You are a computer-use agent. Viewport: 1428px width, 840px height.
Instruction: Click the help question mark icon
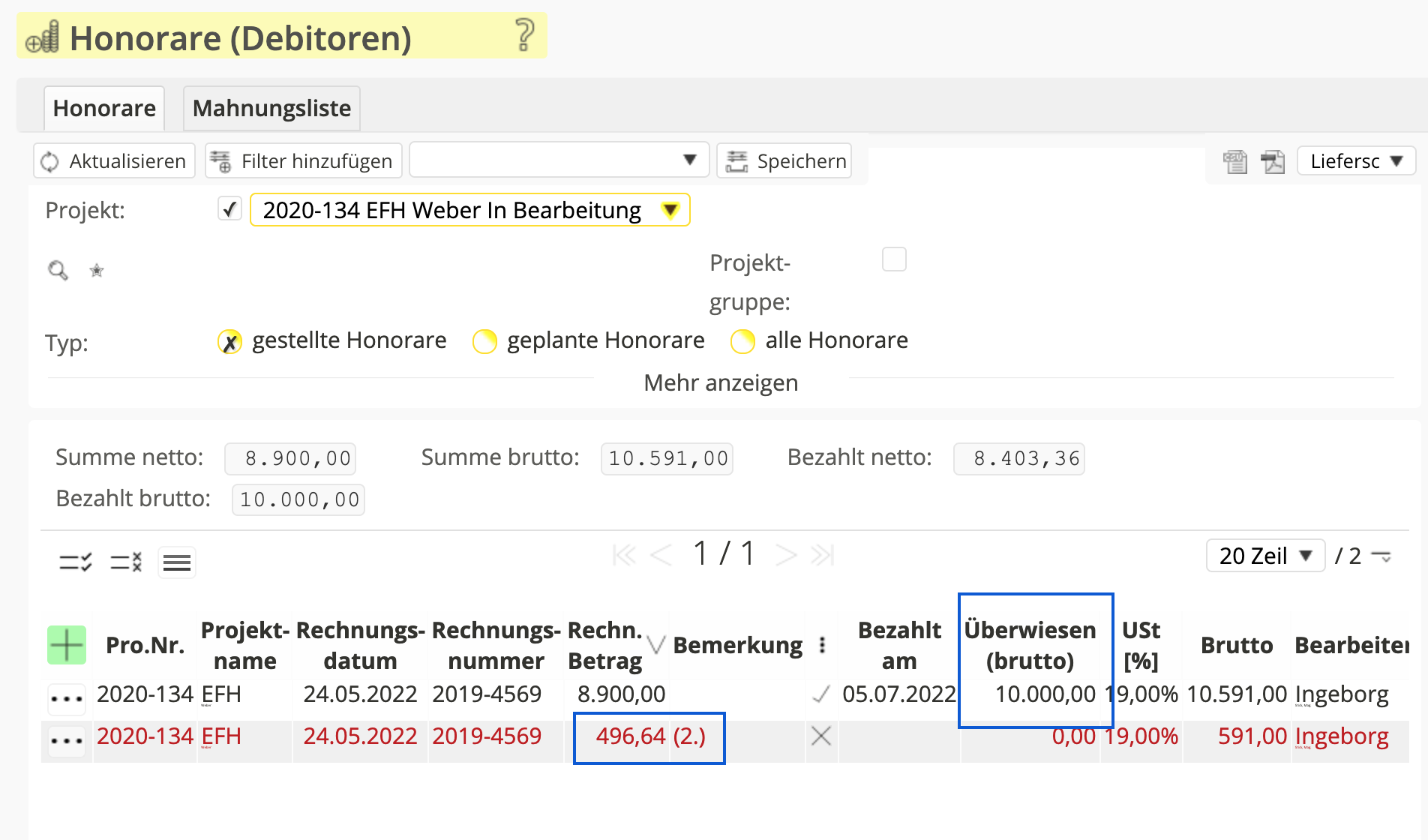(524, 35)
